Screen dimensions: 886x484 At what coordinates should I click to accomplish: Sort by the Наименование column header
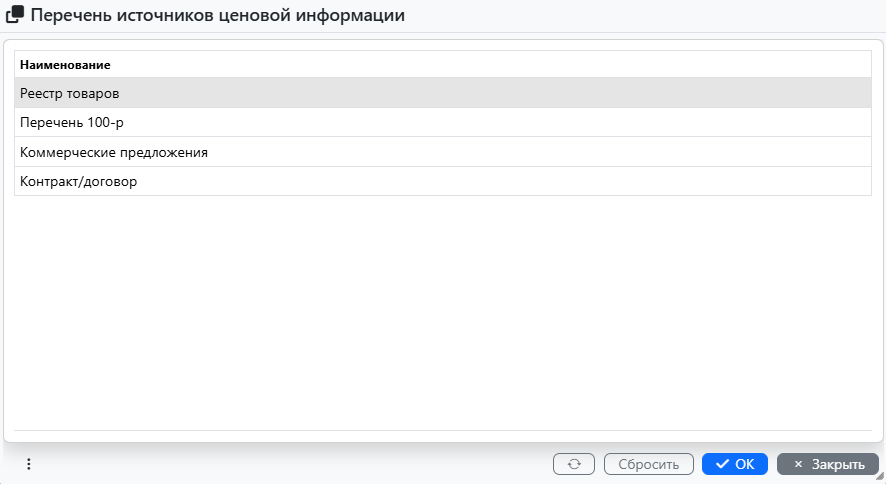coord(65,65)
